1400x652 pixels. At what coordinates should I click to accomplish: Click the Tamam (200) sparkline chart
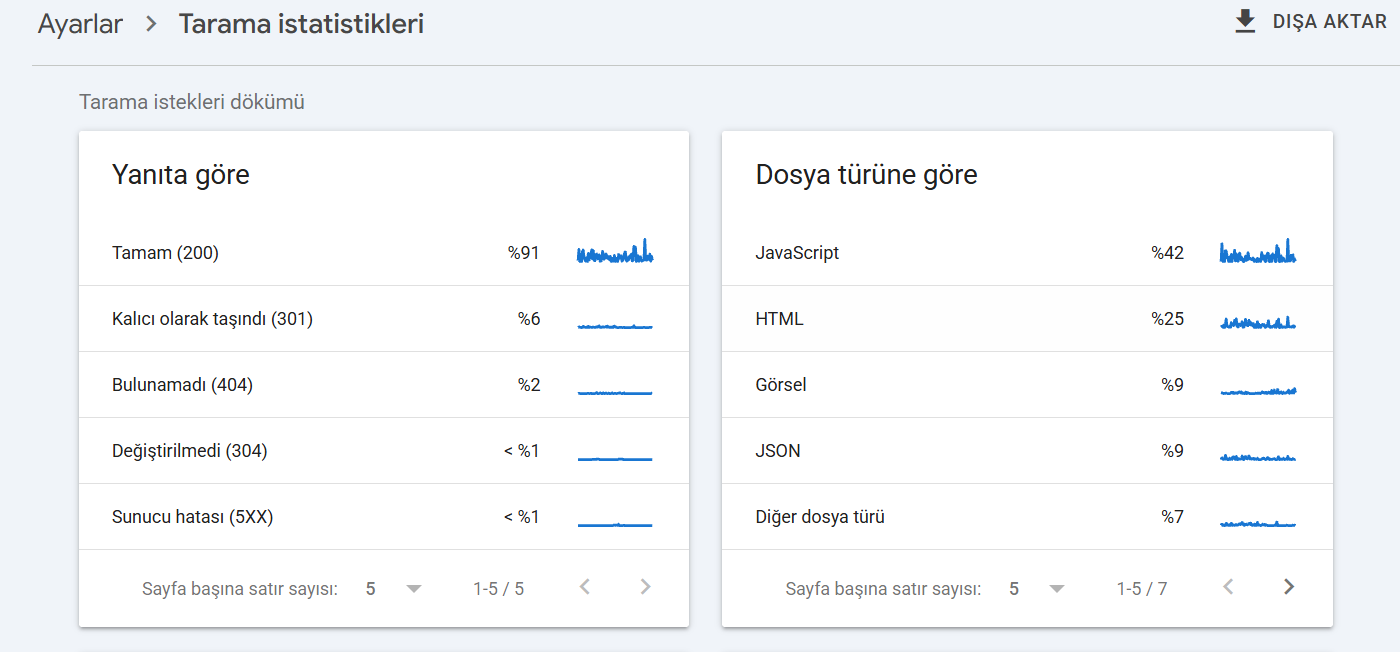pos(615,251)
